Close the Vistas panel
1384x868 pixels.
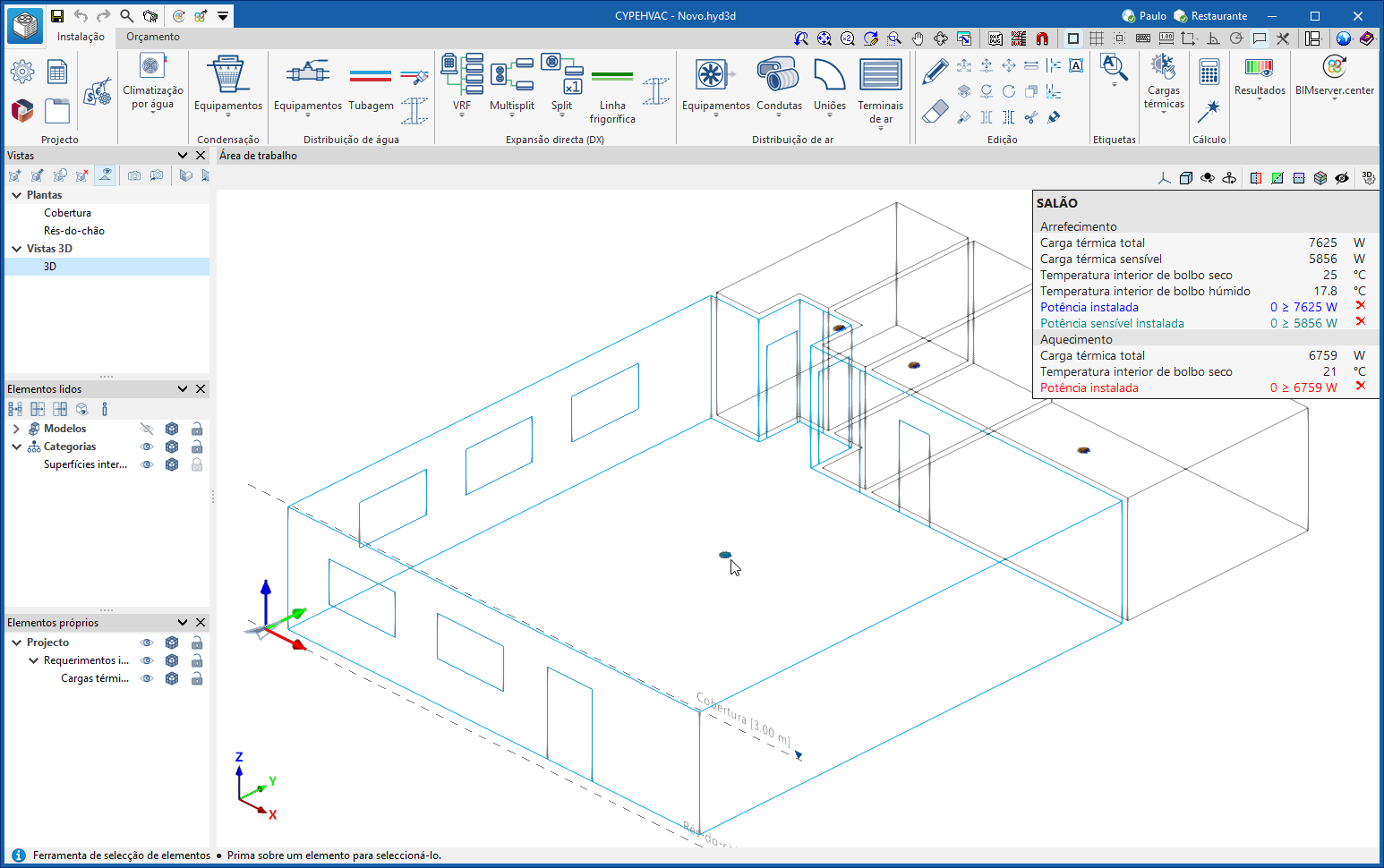[201, 156]
